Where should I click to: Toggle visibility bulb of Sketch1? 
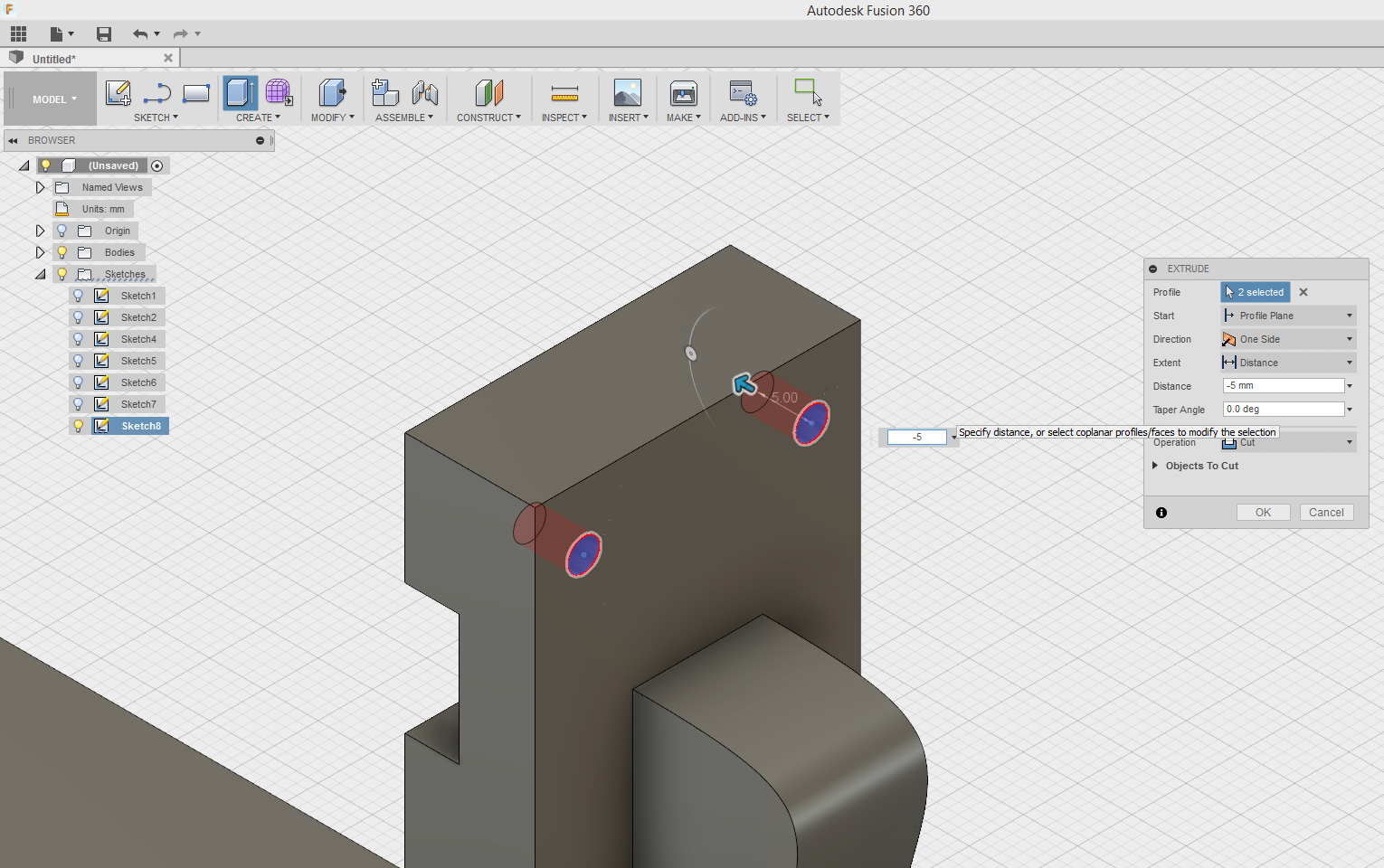tap(79, 296)
